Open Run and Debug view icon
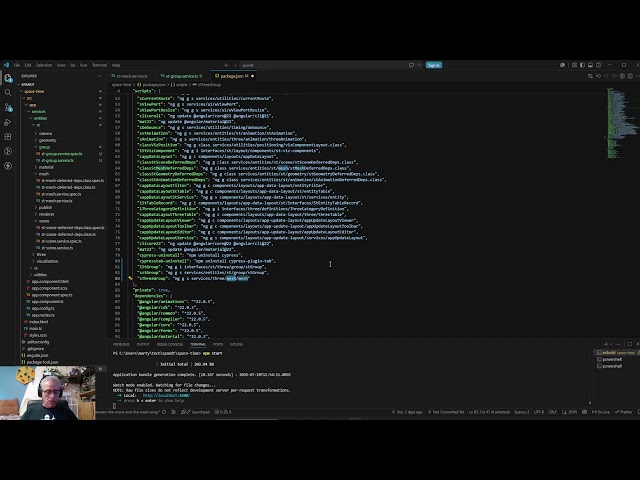This screenshot has height=480, width=640. coord(8,122)
